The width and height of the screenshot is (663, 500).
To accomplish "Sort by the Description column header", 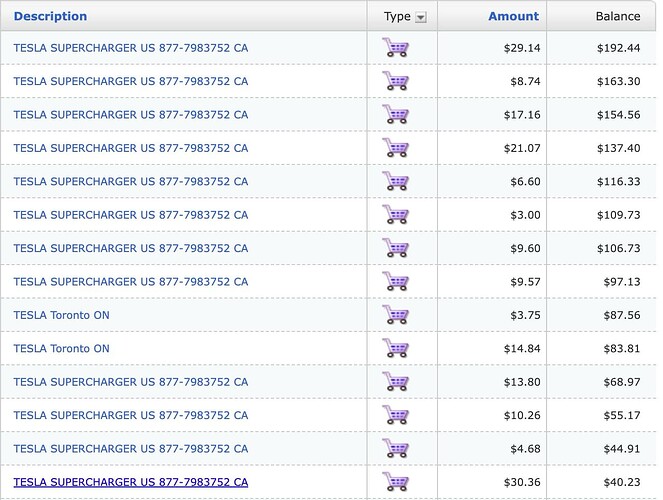I will click(x=50, y=16).
